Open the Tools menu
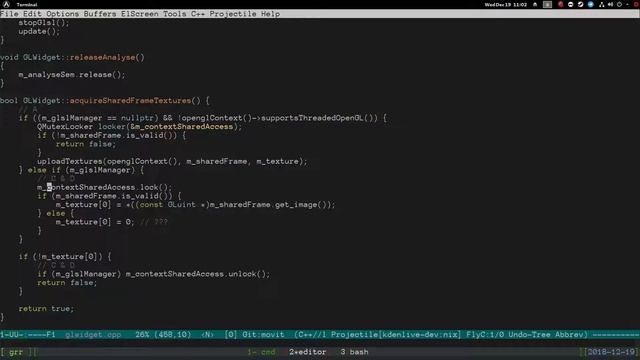The width and height of the screenshot is (640, 360). coord(175,14)
